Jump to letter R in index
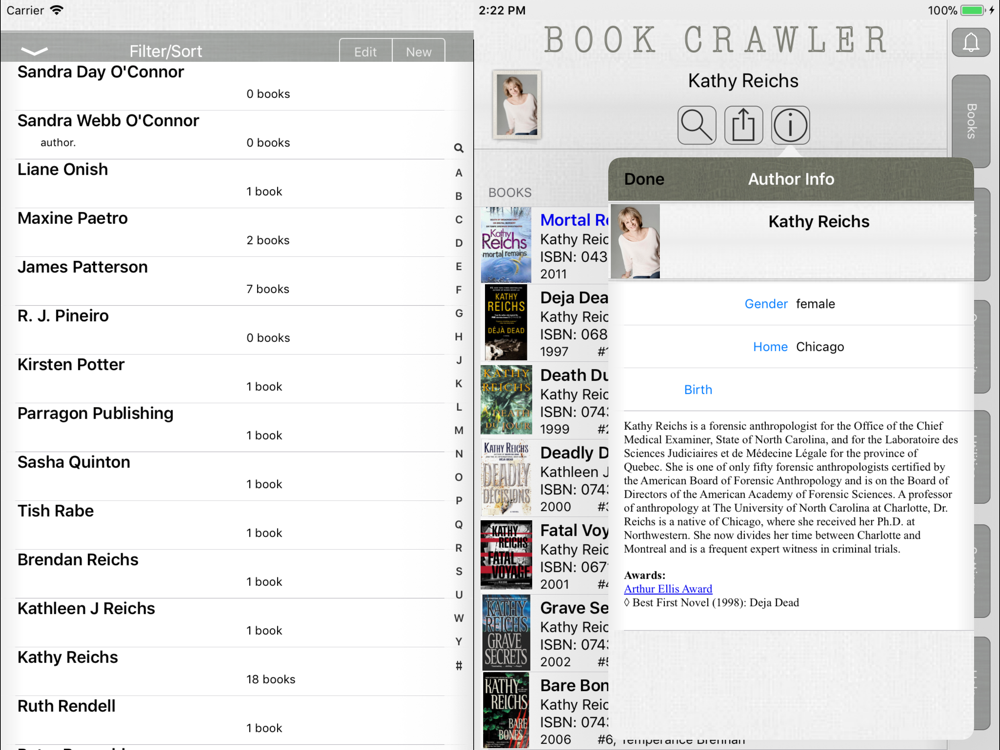 459,548
